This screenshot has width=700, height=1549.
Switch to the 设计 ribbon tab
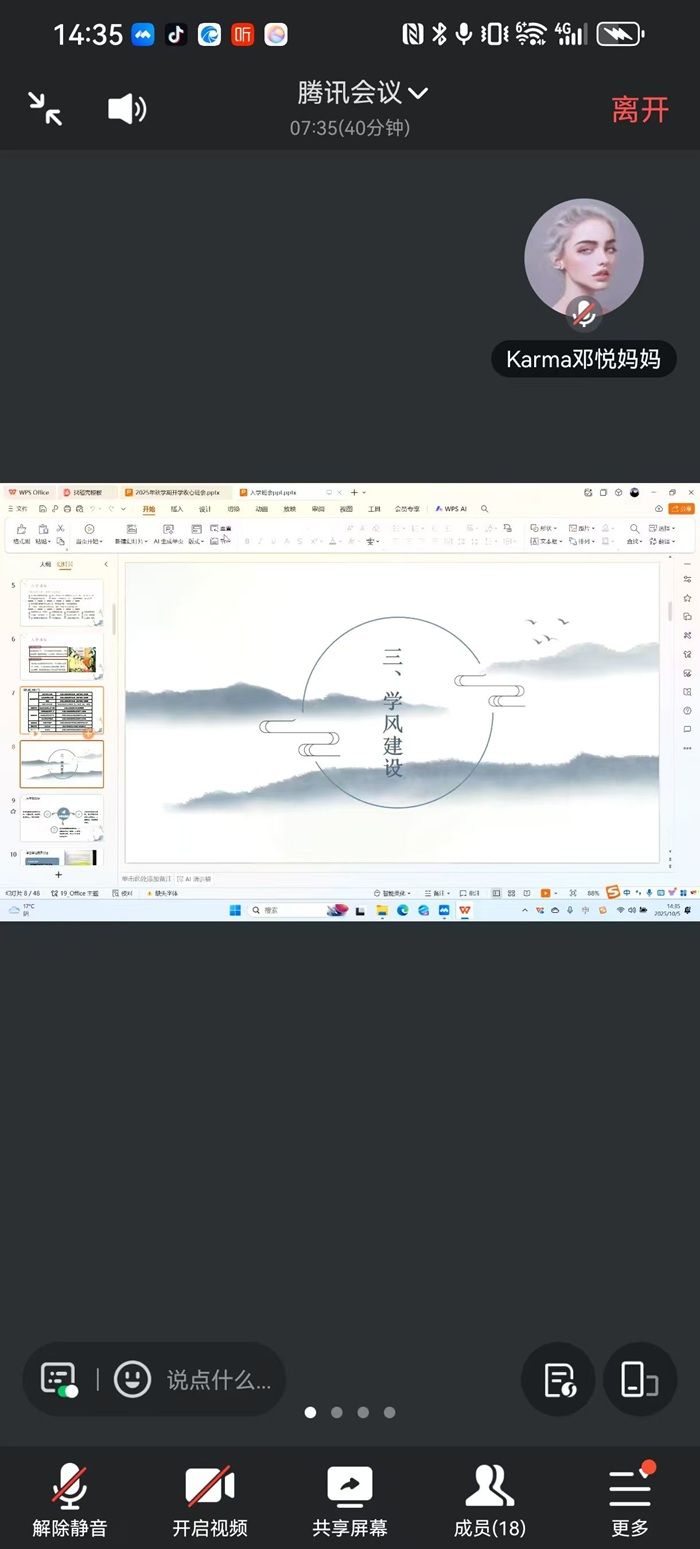[205, 509]
